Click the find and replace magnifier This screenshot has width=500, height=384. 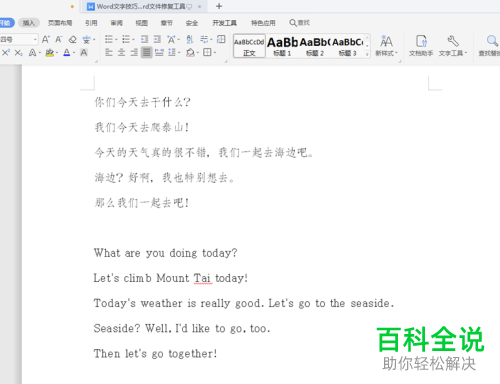[490, 46]
